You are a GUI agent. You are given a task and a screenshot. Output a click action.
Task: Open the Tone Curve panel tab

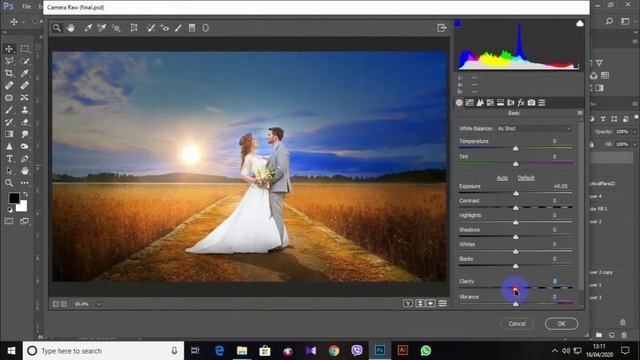469,103
